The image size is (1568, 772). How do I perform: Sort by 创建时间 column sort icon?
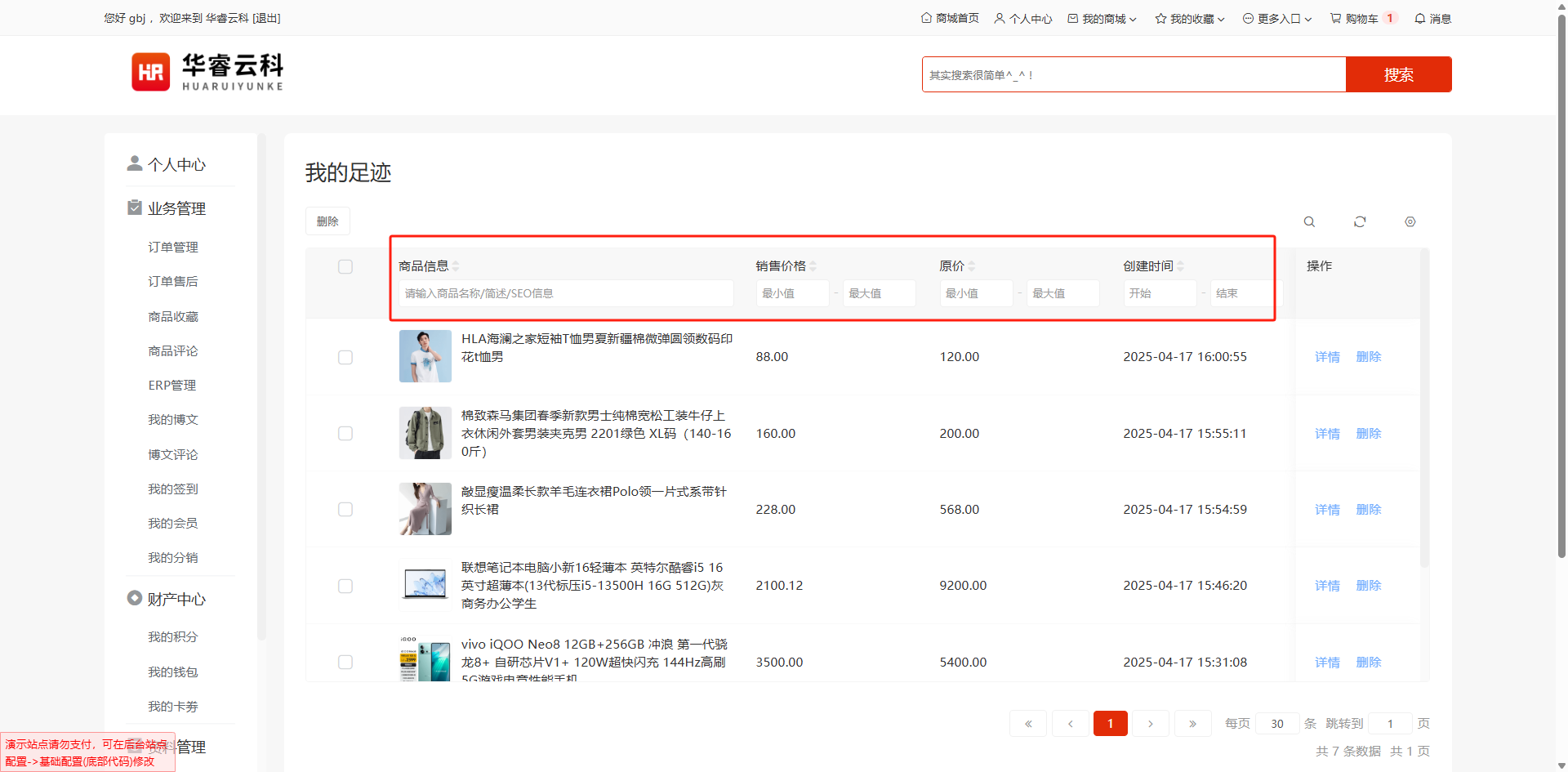[x=1181, y=266]
